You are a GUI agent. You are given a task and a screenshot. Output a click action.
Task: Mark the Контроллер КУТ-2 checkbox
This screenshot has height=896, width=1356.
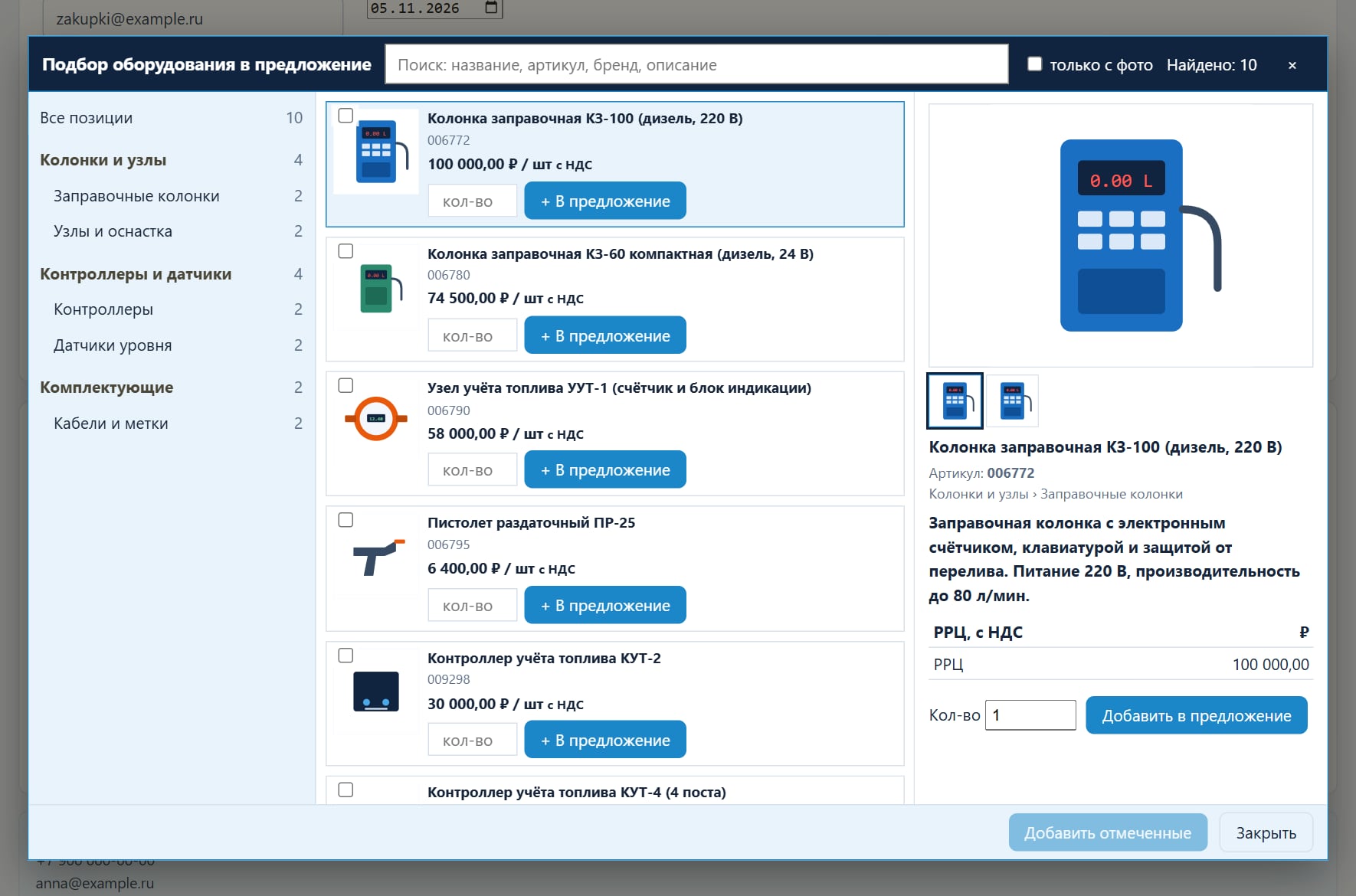tap(346, 656)
